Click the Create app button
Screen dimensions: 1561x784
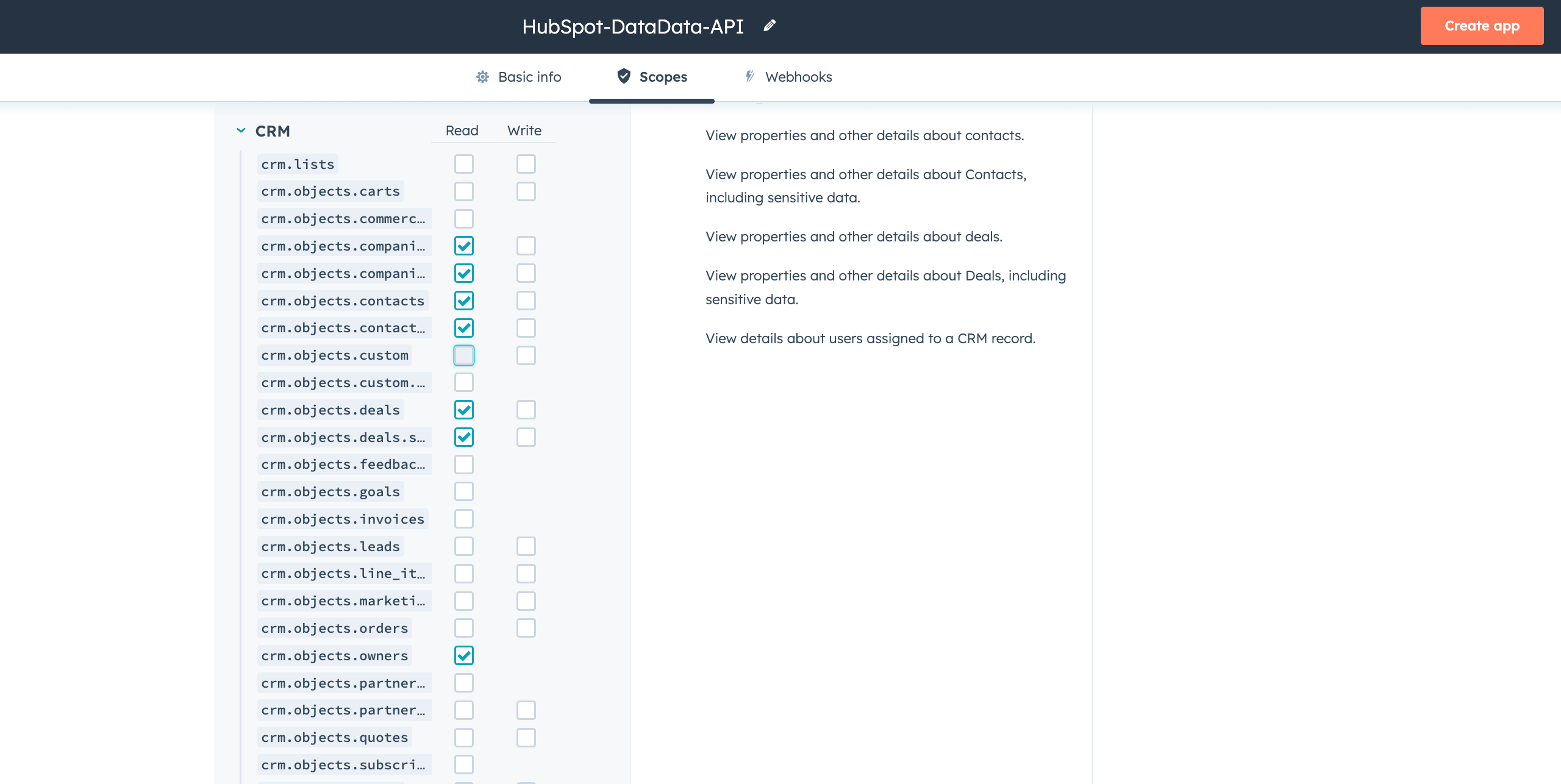(1482, 26)
